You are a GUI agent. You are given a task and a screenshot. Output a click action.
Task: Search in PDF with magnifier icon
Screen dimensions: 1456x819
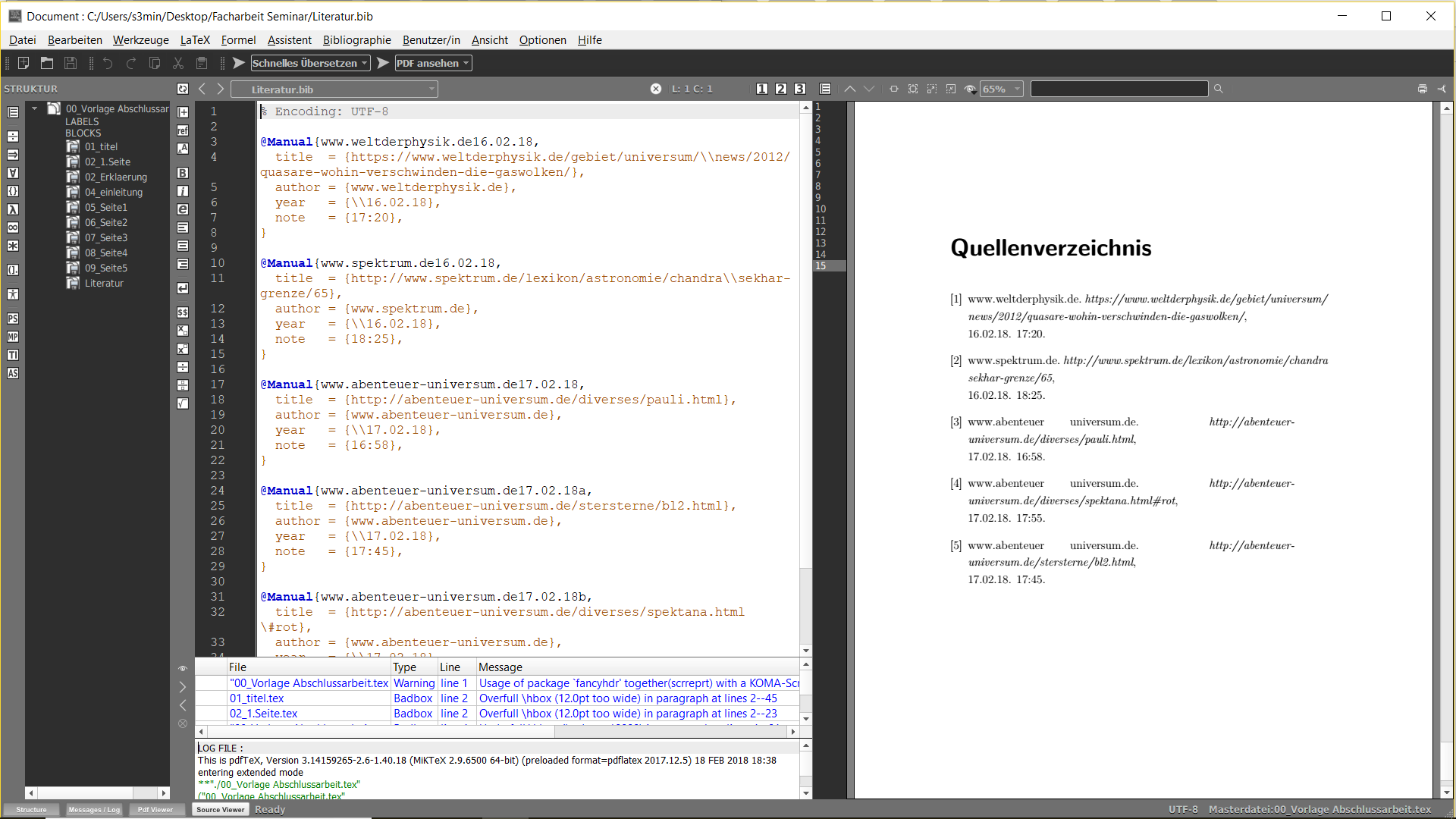pyautogui.click(x=1219, y=89)
